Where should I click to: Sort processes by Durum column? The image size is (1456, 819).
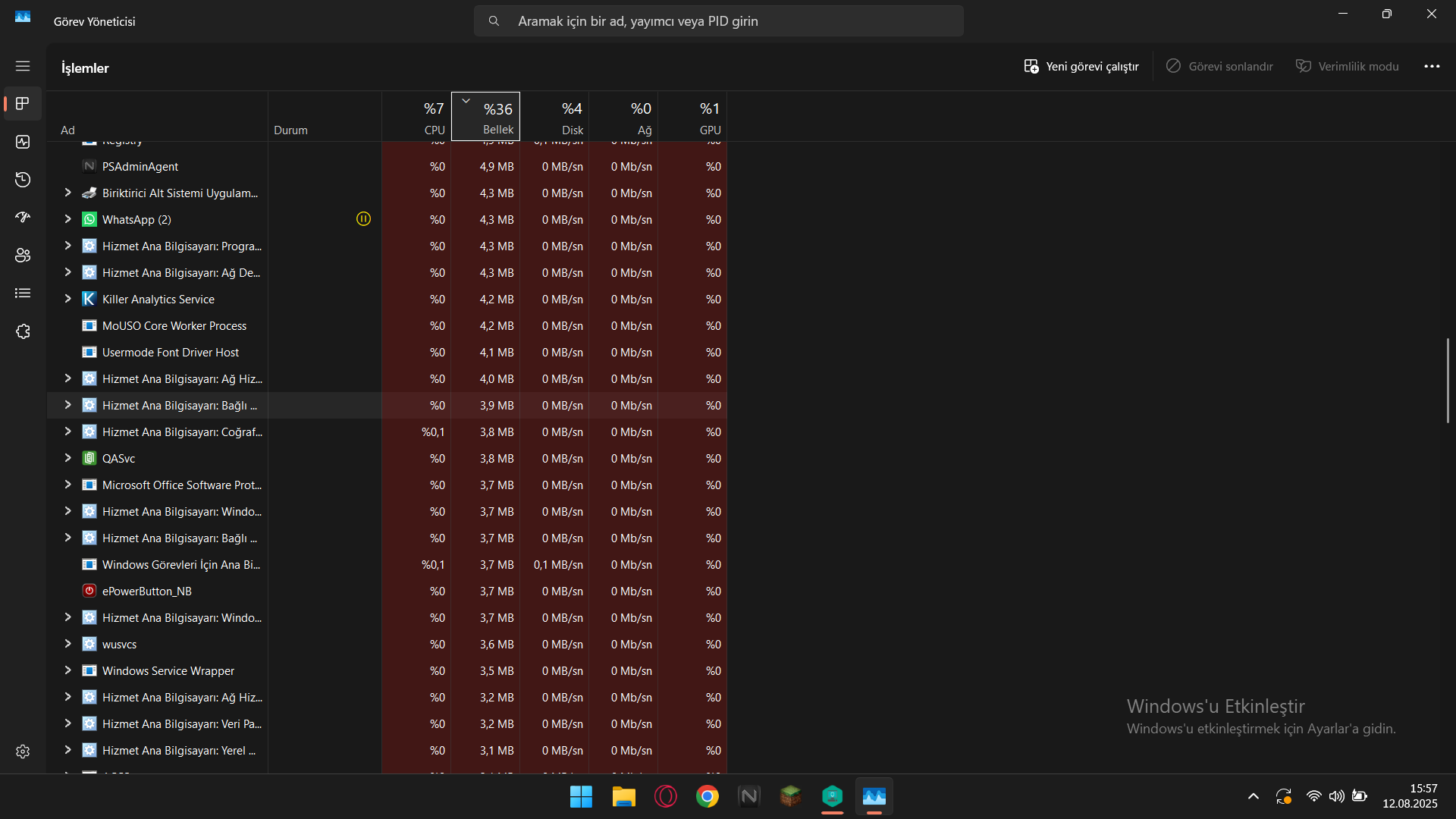pyautogui.click(x=325, y=117)
